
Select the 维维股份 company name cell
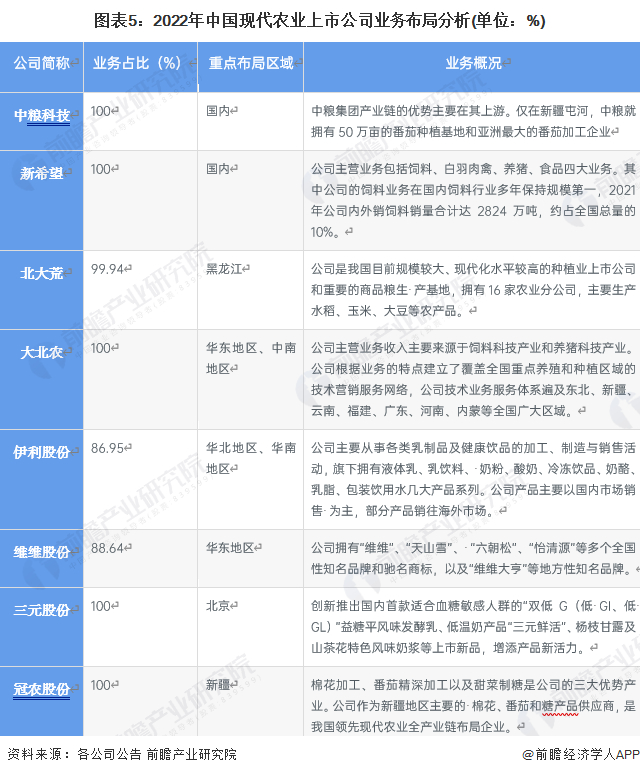pos(42,558)
